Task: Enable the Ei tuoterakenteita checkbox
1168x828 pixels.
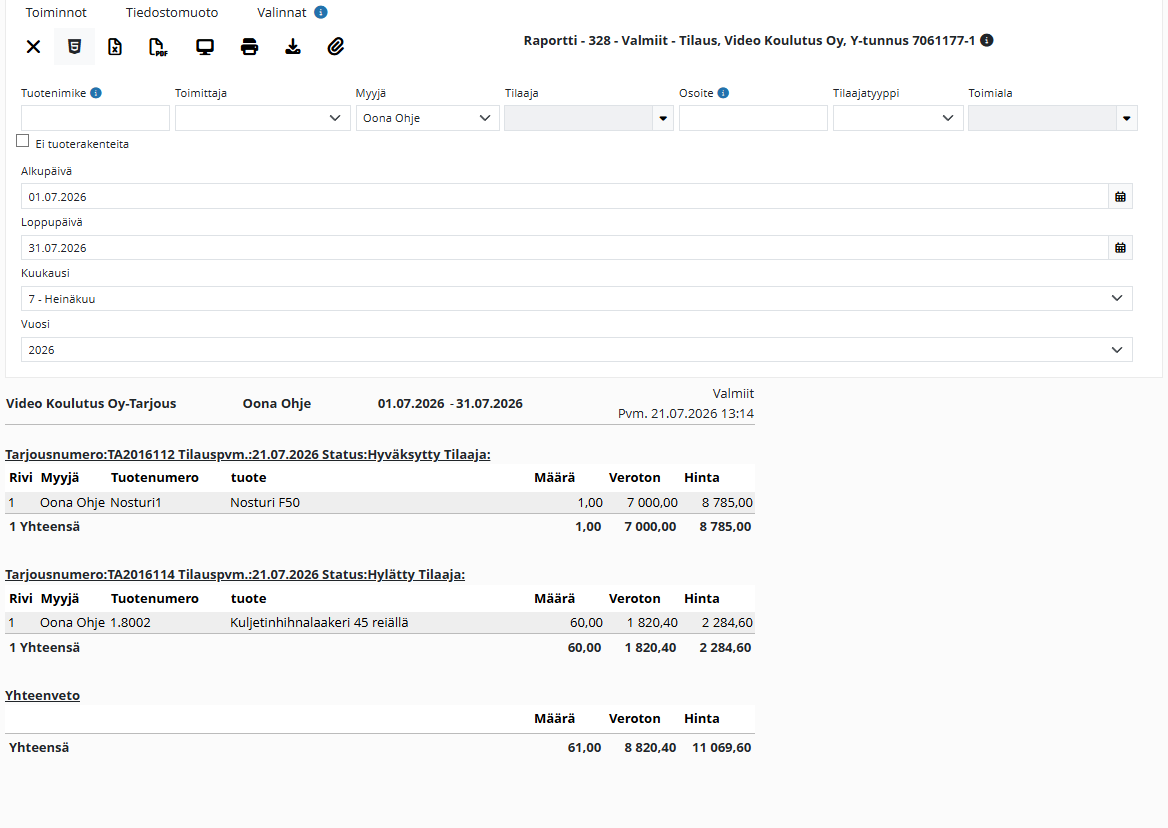Action: click(22, 141)
